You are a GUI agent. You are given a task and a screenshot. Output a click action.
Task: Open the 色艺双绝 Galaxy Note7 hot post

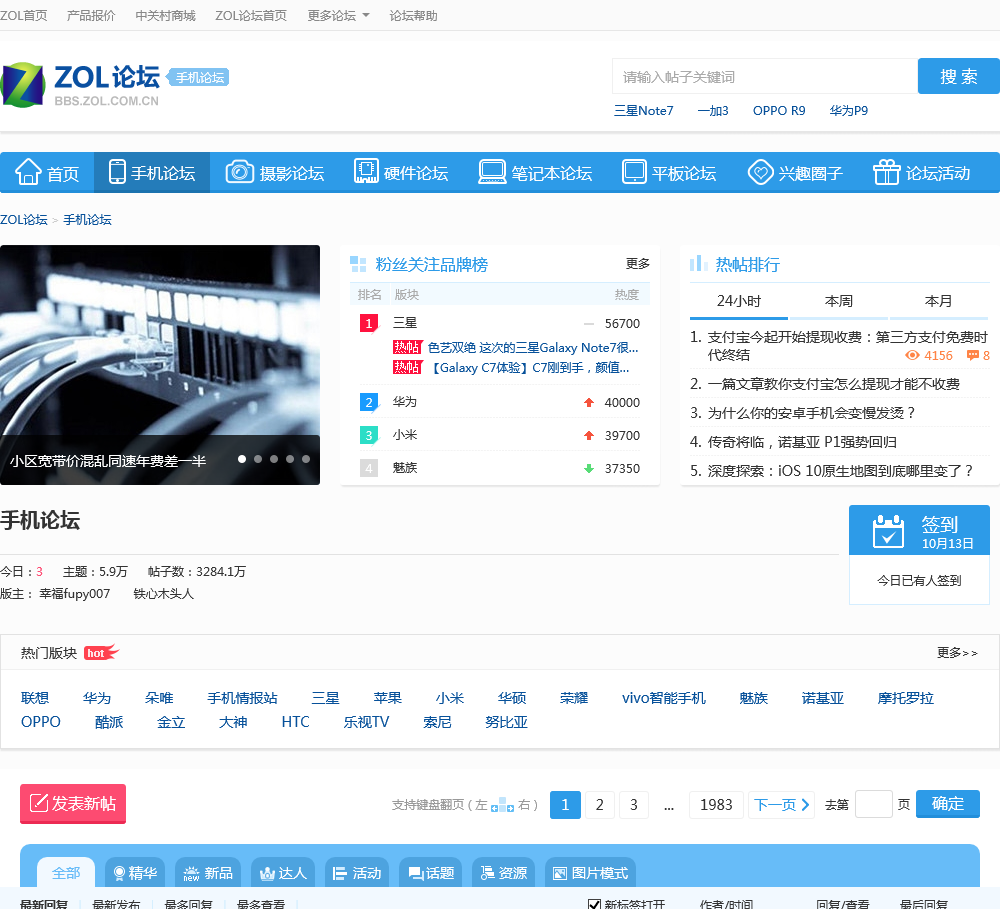[x=533, y=348]
